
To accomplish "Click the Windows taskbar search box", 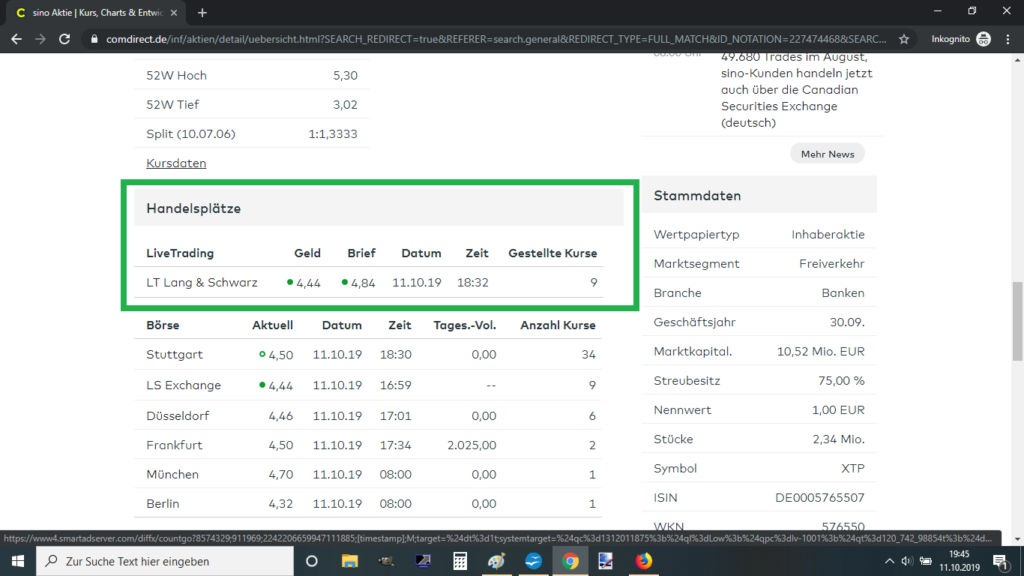I will click(165, 561).
